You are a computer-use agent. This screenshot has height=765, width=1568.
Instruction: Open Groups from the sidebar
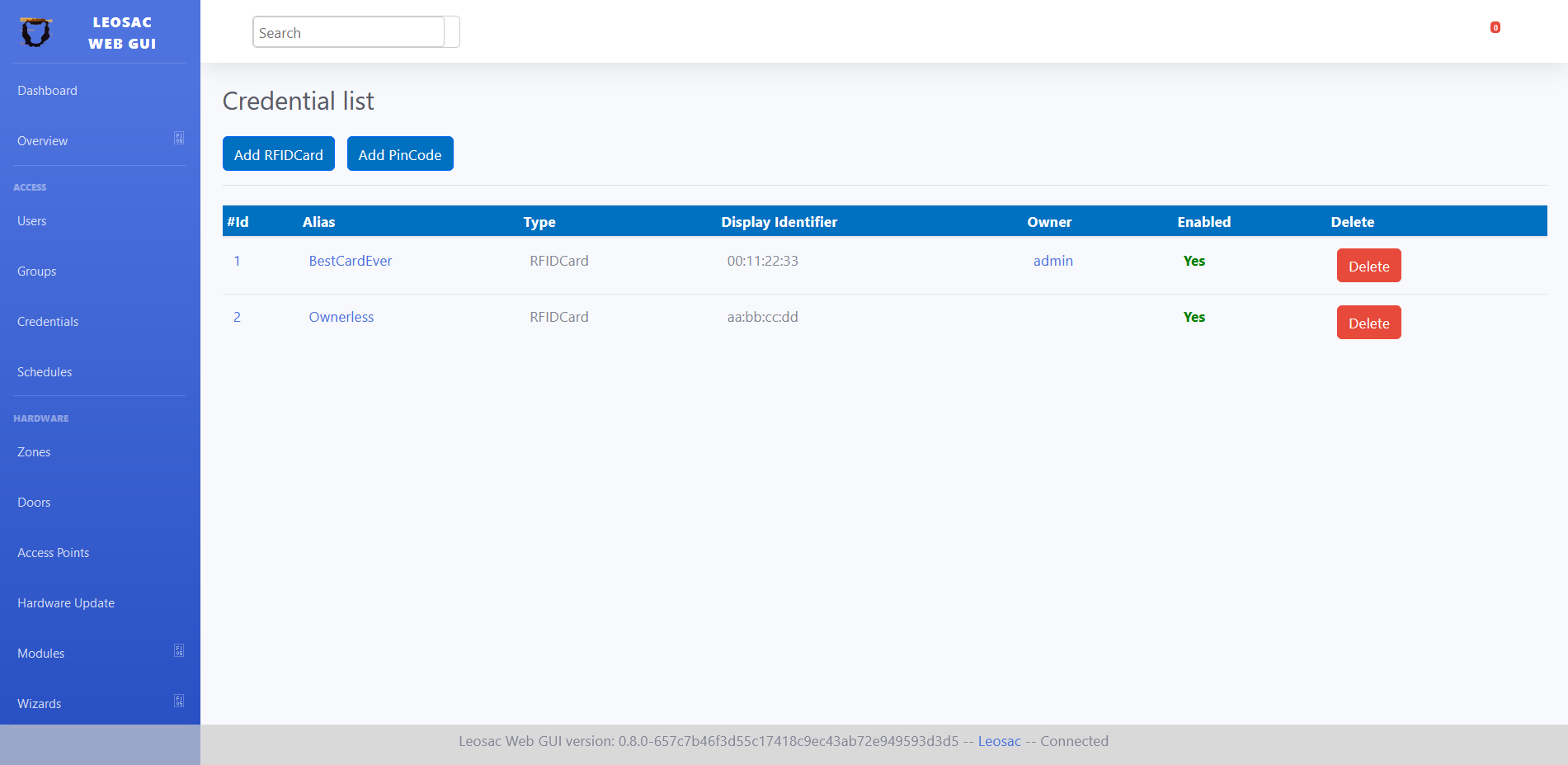(36, 271)
